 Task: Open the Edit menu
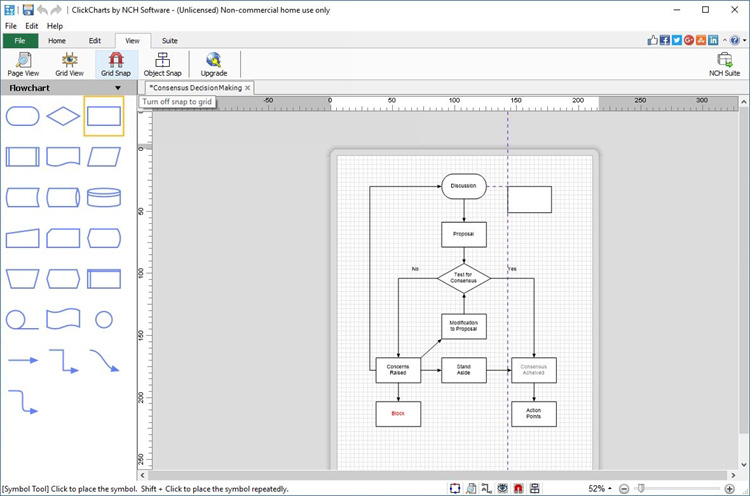tap(32, 25)
